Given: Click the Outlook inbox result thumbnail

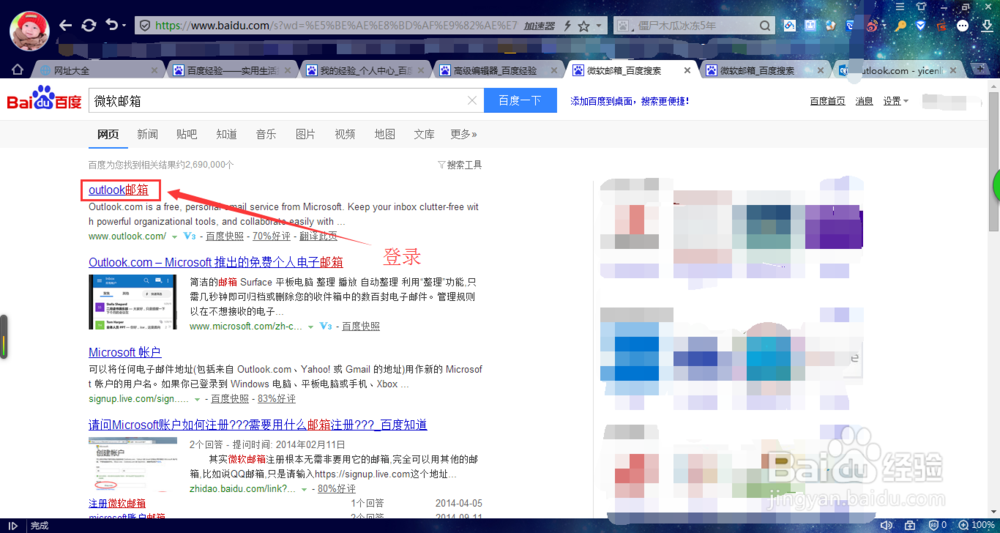Looking at the screenshot, I should 133,302.
